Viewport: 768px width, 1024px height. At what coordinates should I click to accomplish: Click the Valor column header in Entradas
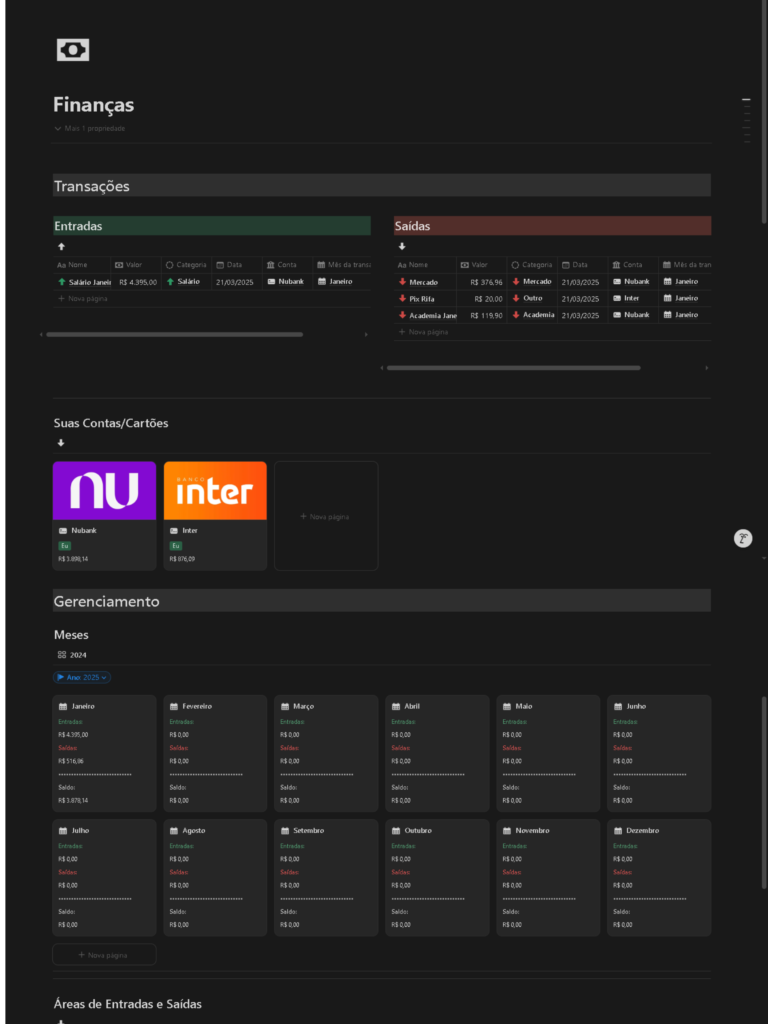pos(135,265)
